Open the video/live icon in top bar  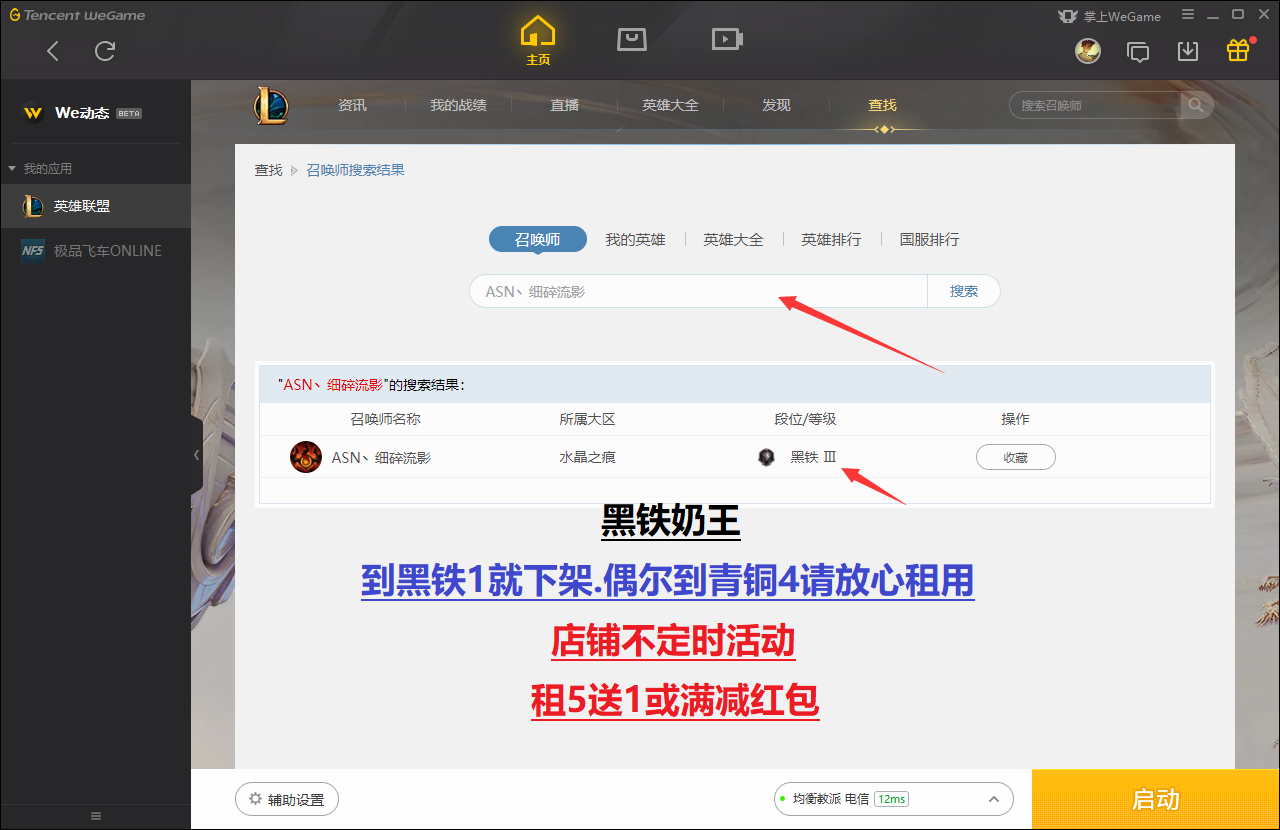coord(726,39)
